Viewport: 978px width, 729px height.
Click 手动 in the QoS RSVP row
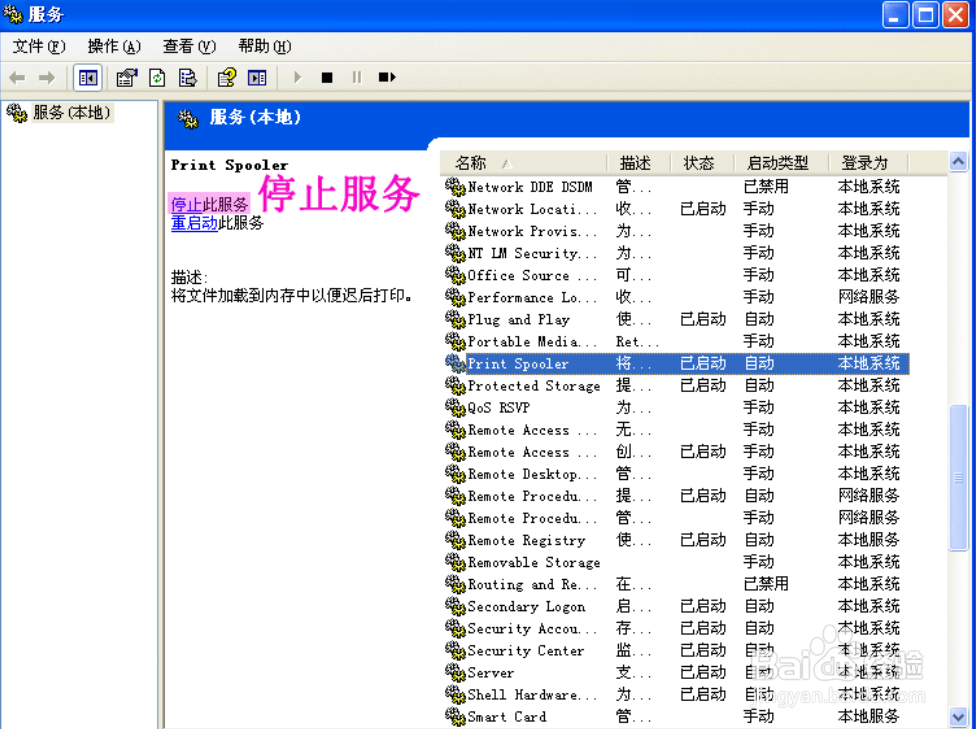click(758, 408)
